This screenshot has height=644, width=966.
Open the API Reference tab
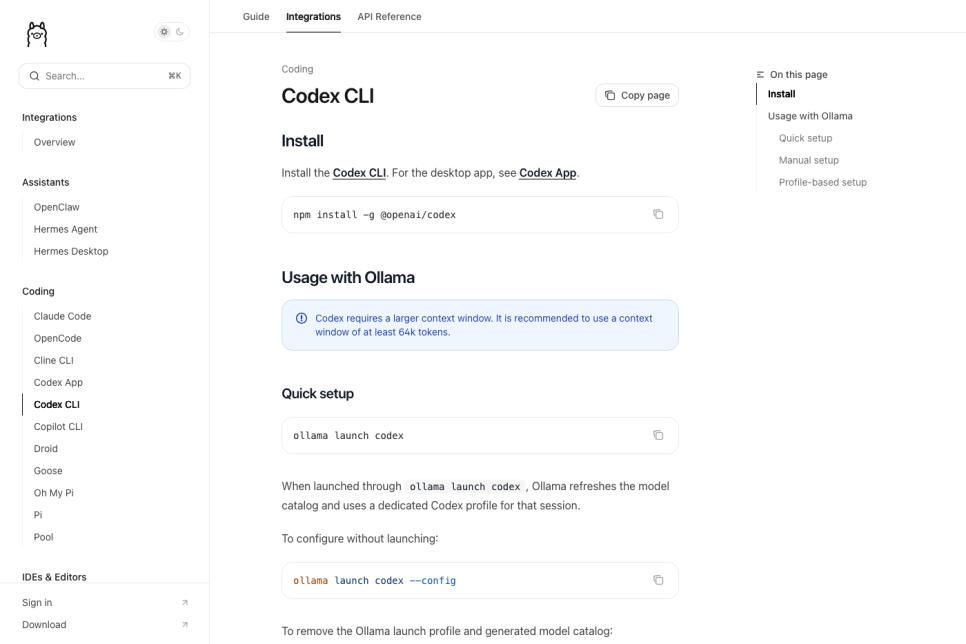[389, 17]
